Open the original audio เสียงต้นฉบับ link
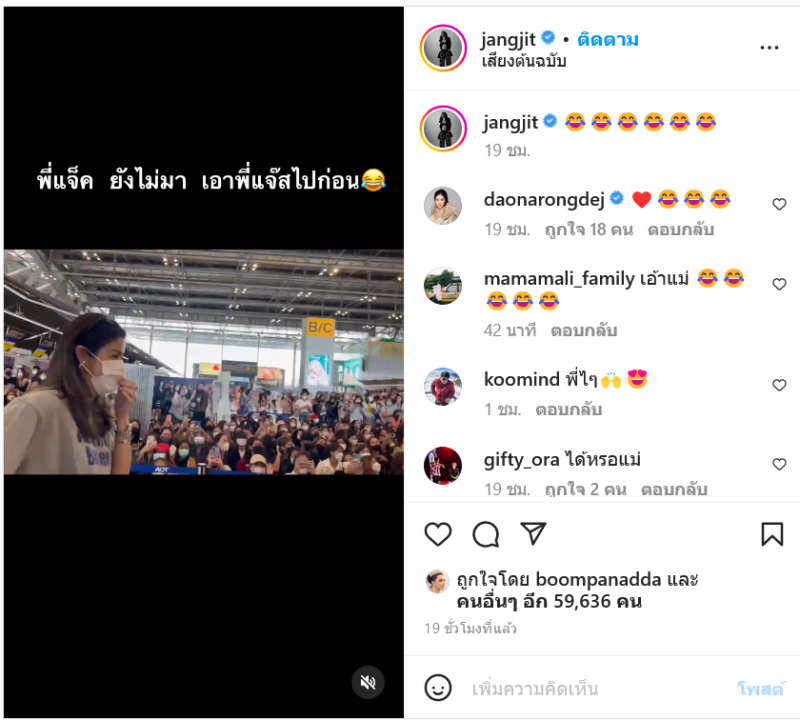 click(524, 61)
